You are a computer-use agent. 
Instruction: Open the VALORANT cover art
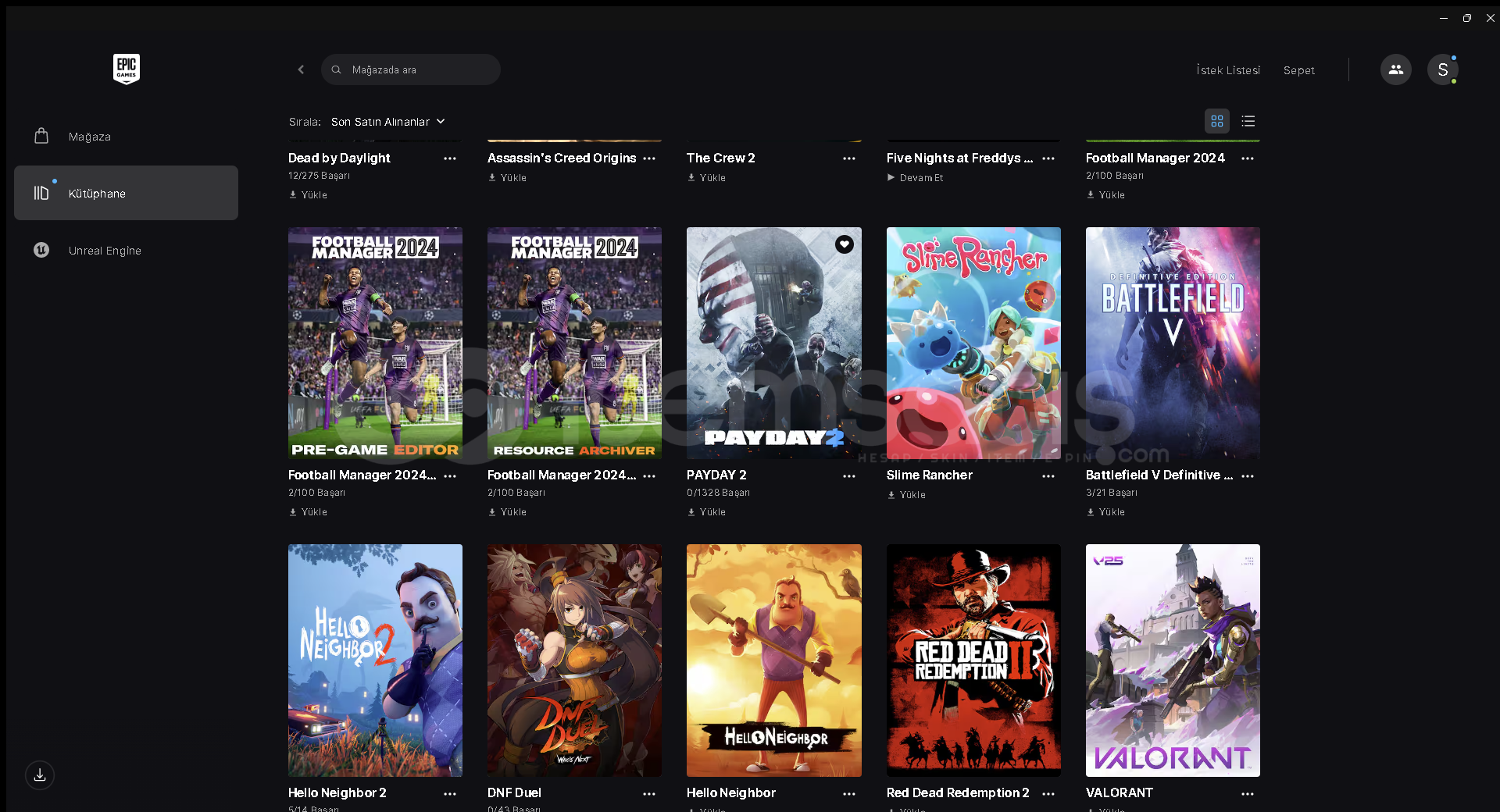coord(1173,661)
